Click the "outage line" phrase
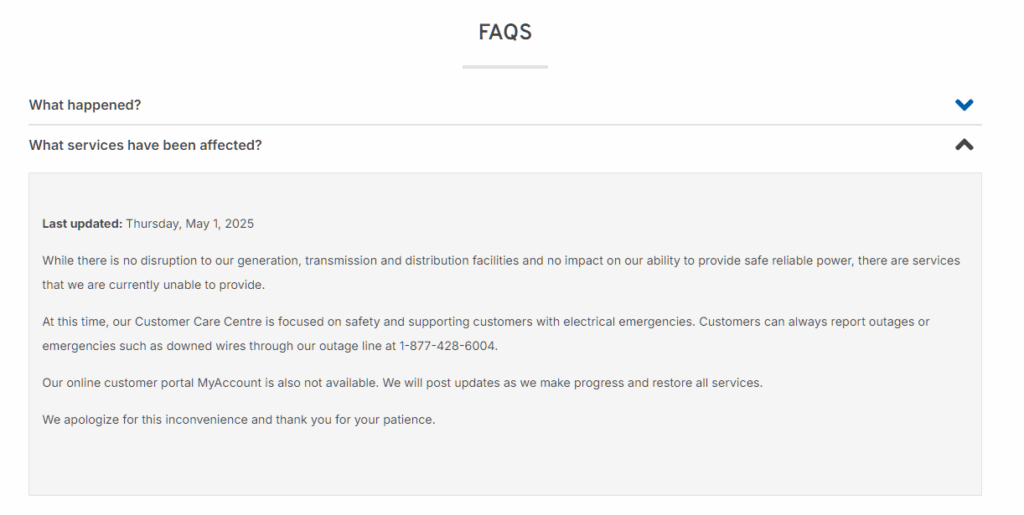The height and width of the screenshot is (515, 1024). (x=359, y=346)
